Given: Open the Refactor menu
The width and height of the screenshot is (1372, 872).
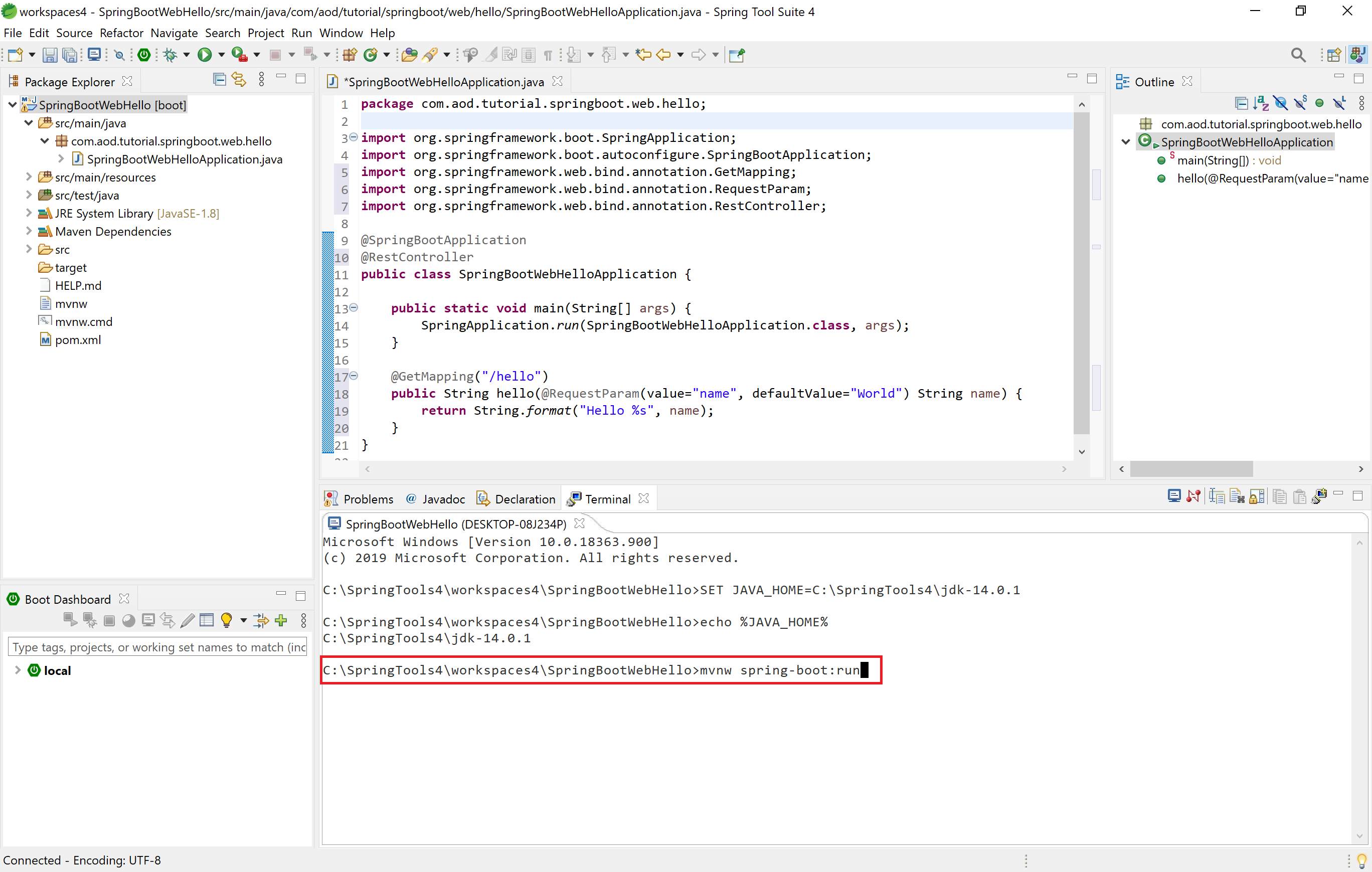Looking at the screenshot, I should tap(121, 33).
